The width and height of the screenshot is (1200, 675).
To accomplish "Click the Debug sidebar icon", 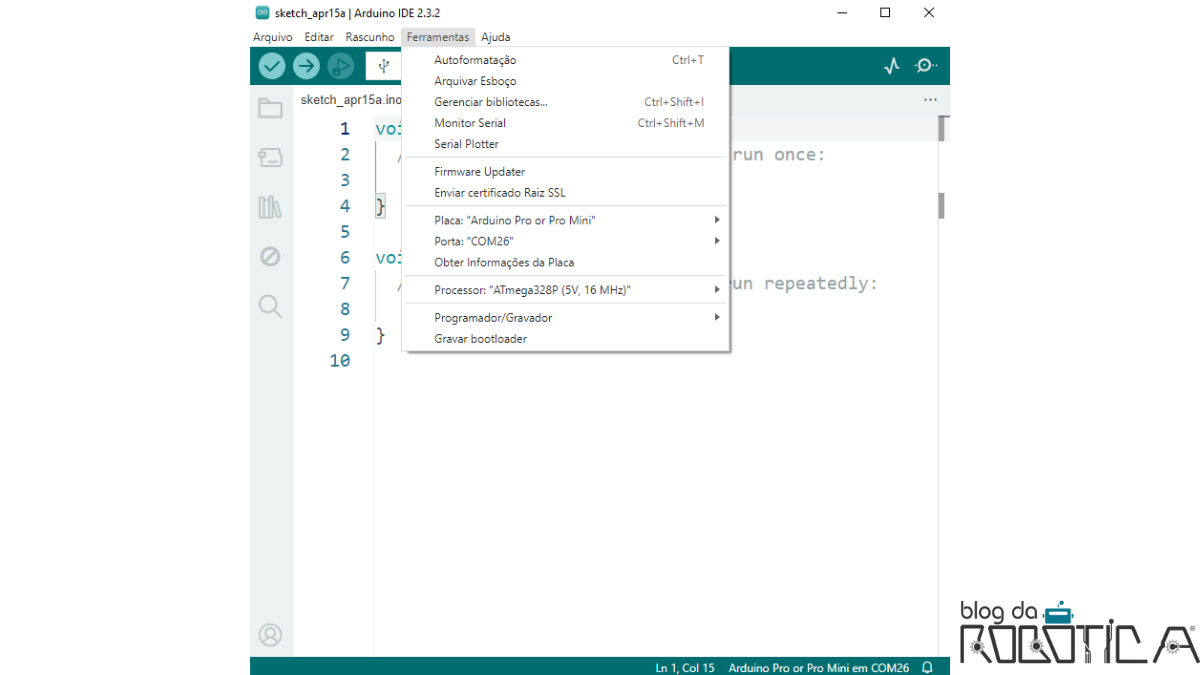I will click(x=270, y=256).
